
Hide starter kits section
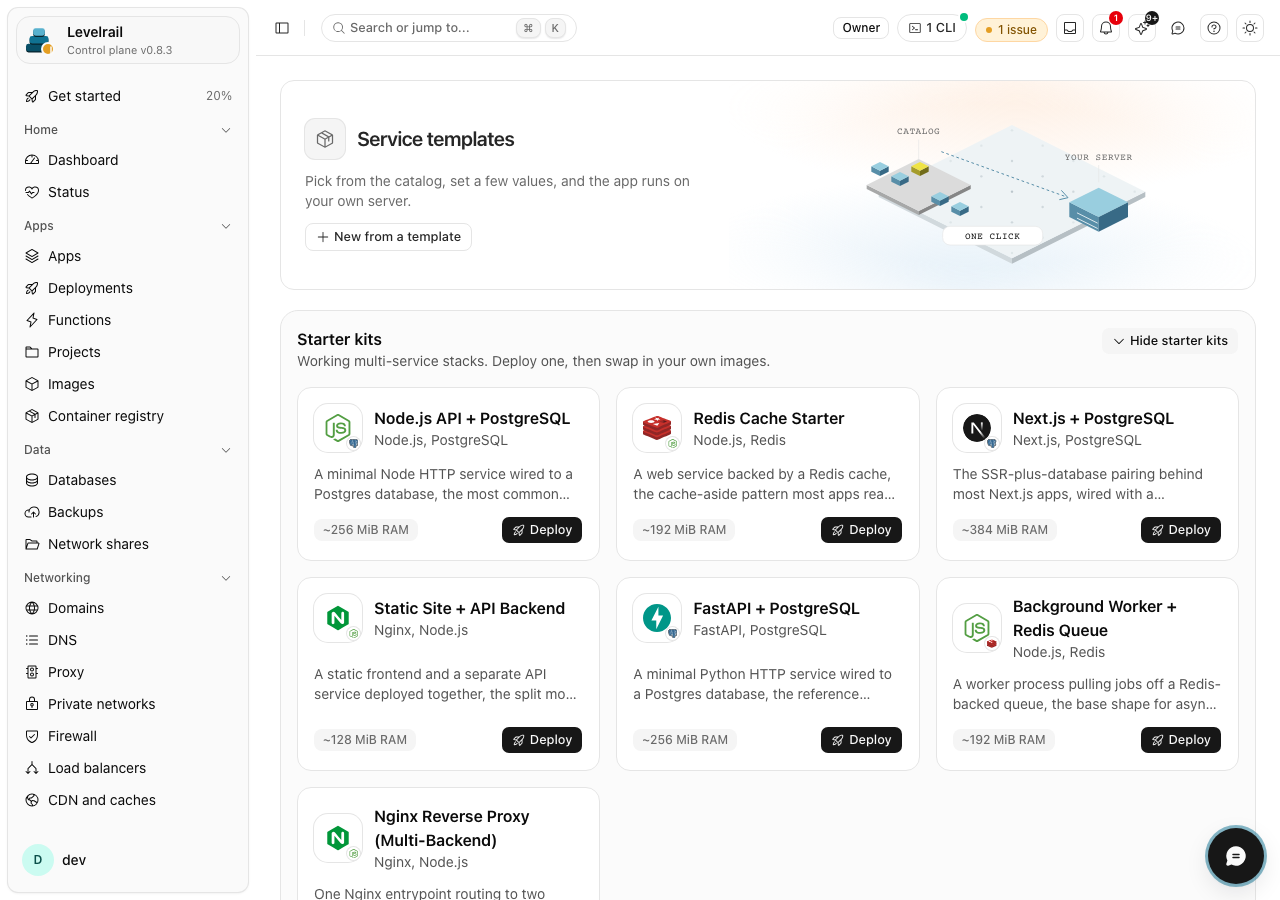click(1170, 341)
